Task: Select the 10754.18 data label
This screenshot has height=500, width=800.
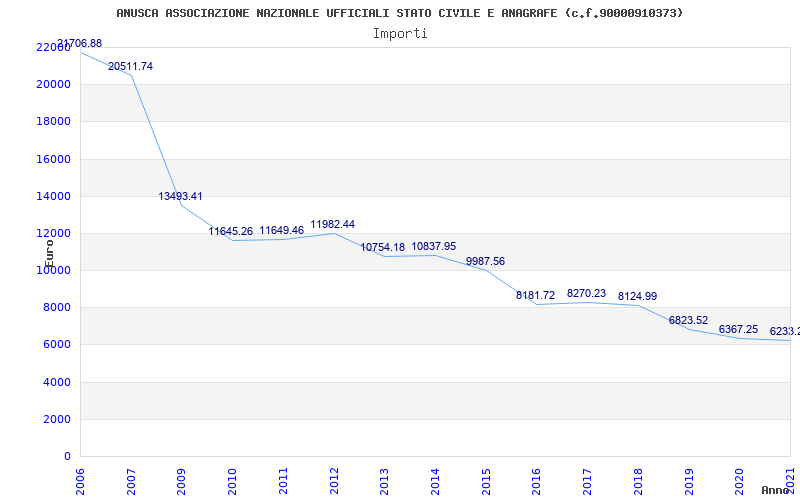Action: tap(383, 247)
